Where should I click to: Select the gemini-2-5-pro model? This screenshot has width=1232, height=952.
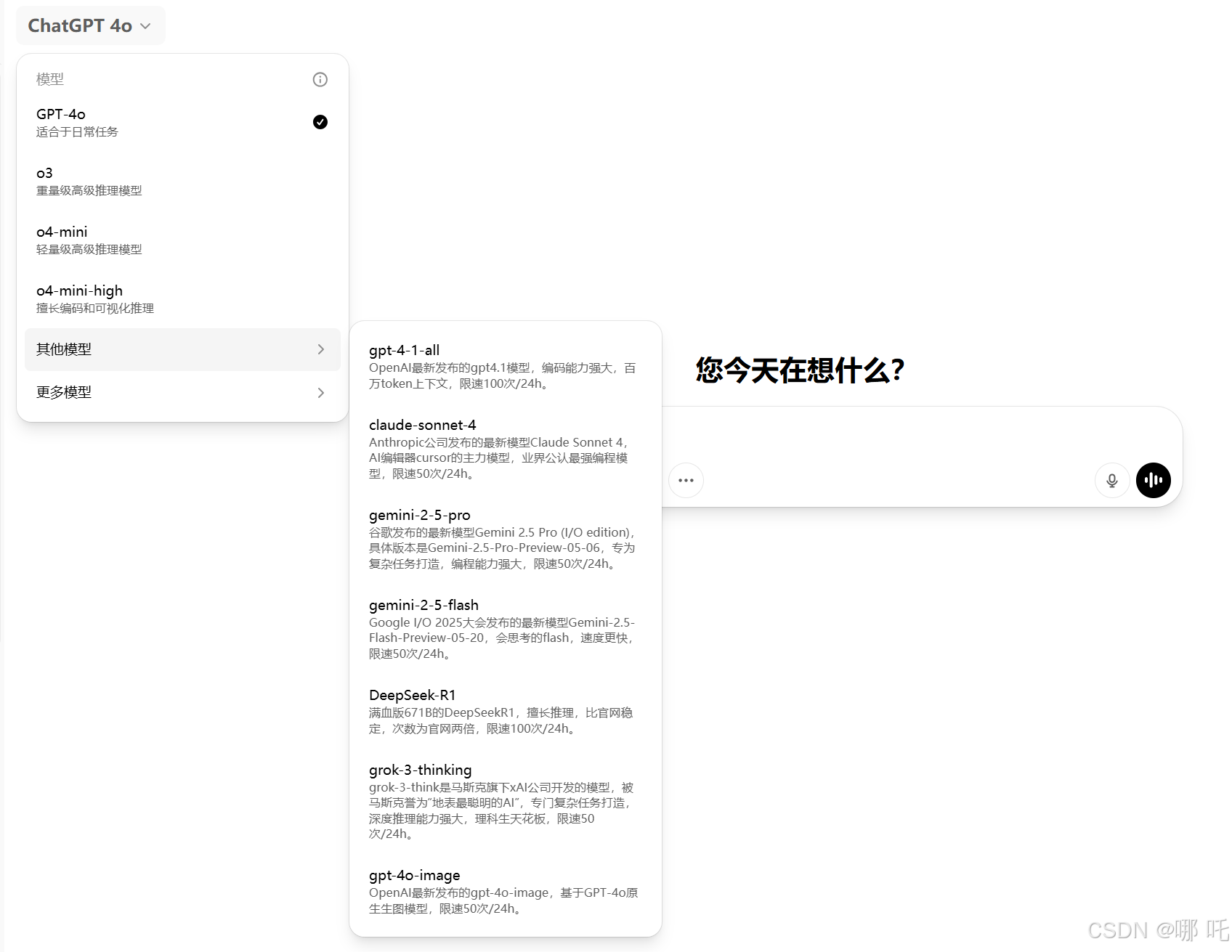[x=505, y=539]
